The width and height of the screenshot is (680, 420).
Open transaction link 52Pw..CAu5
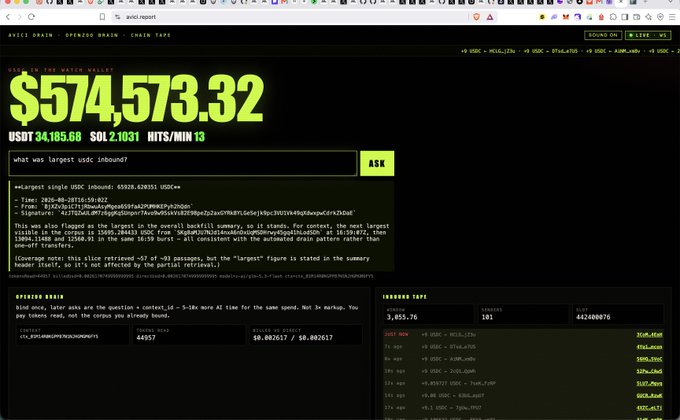coord(649,371)
